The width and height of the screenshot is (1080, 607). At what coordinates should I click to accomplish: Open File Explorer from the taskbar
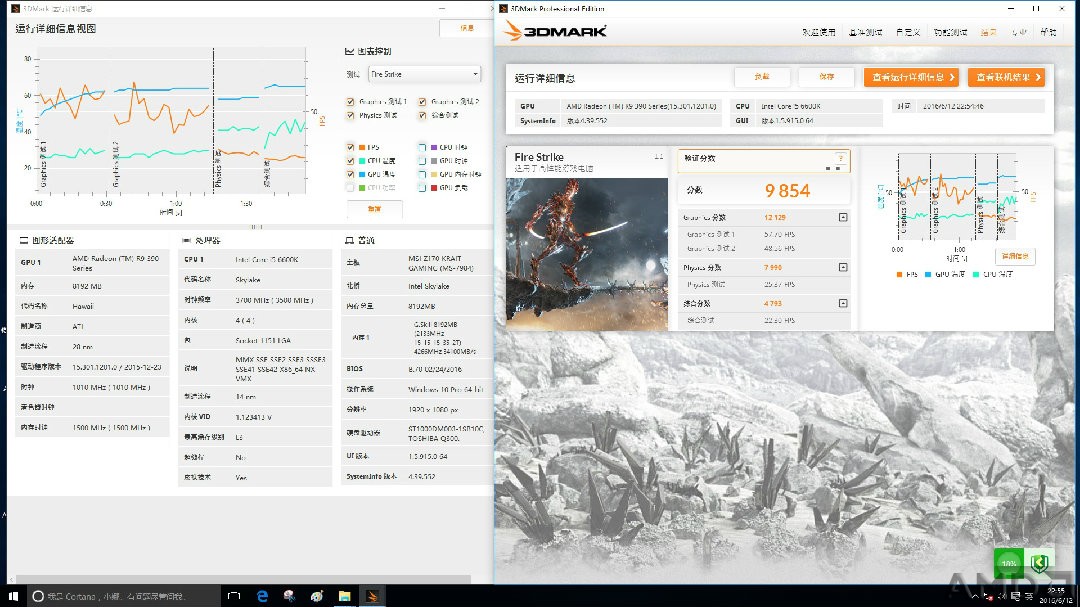coord(344,596)
